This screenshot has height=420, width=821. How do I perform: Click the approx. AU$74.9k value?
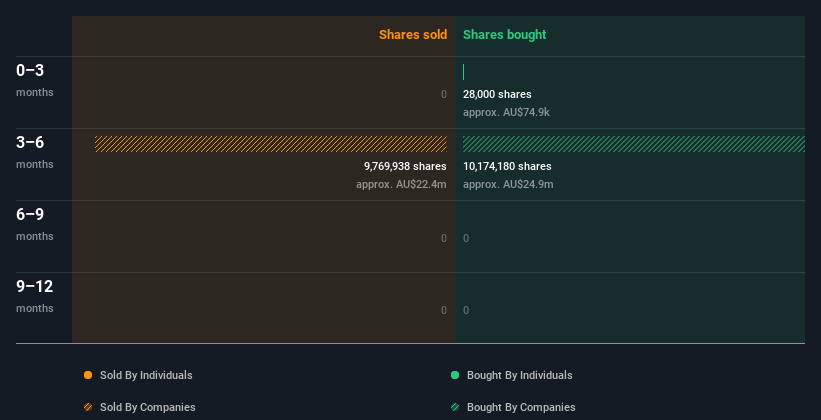(x=506, y=112)
